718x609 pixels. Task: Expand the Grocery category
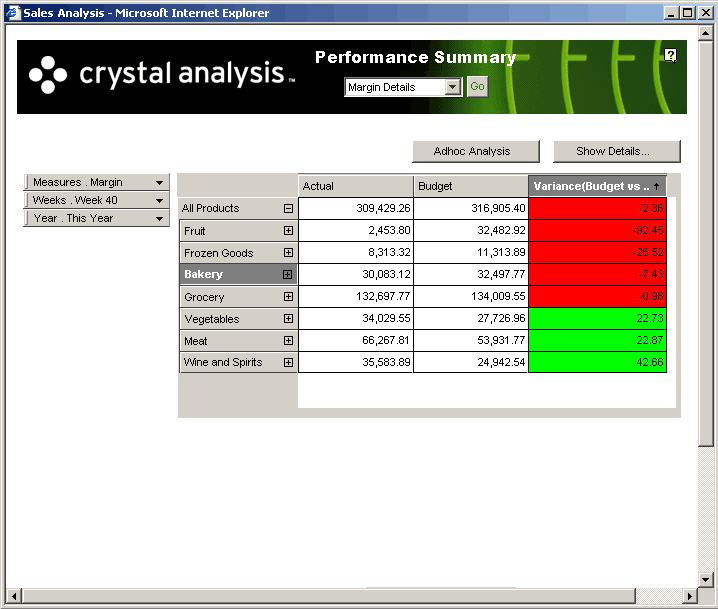[288, 296]
